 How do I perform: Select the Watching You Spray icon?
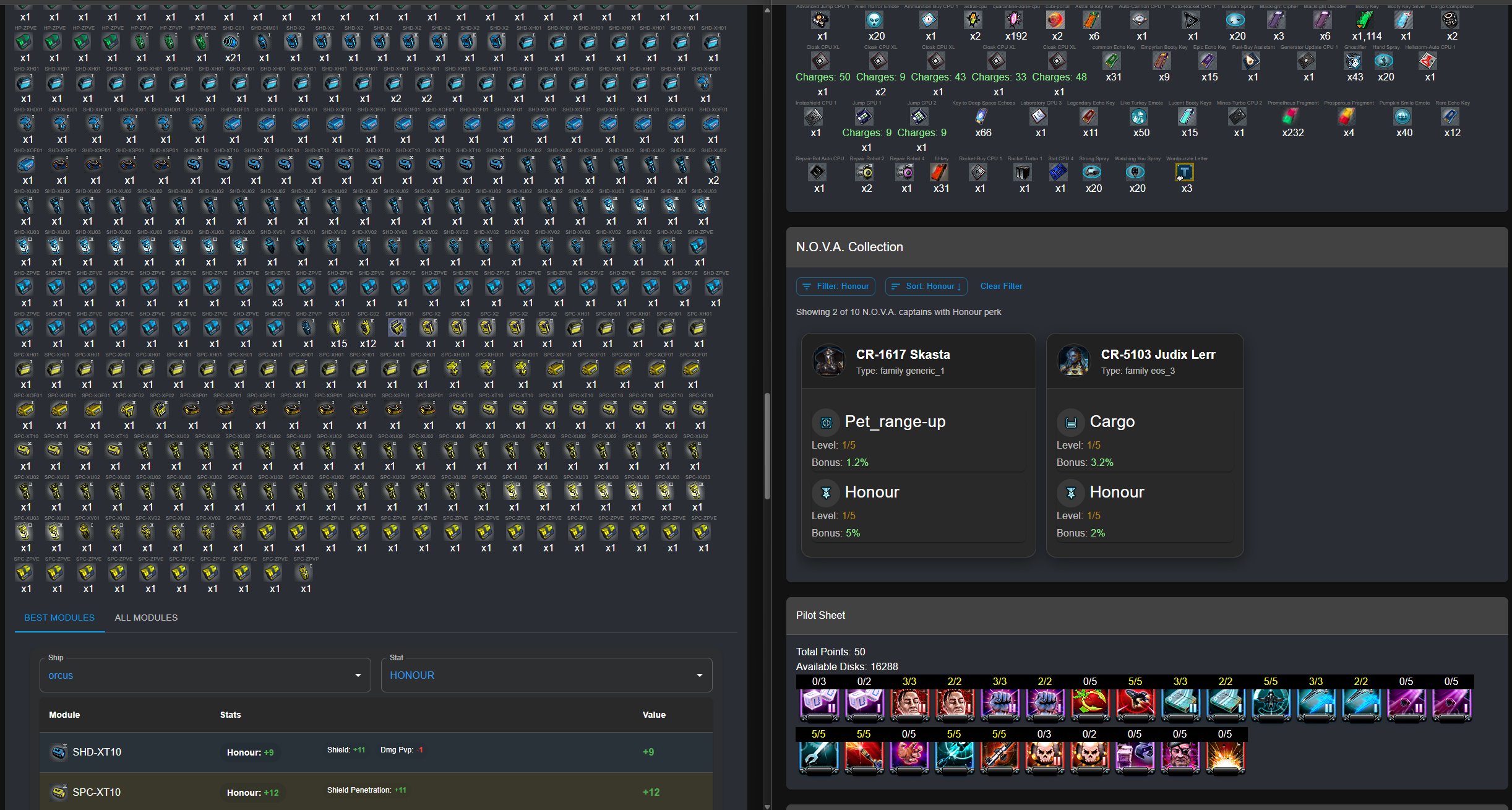click(x=1135, y=172)
